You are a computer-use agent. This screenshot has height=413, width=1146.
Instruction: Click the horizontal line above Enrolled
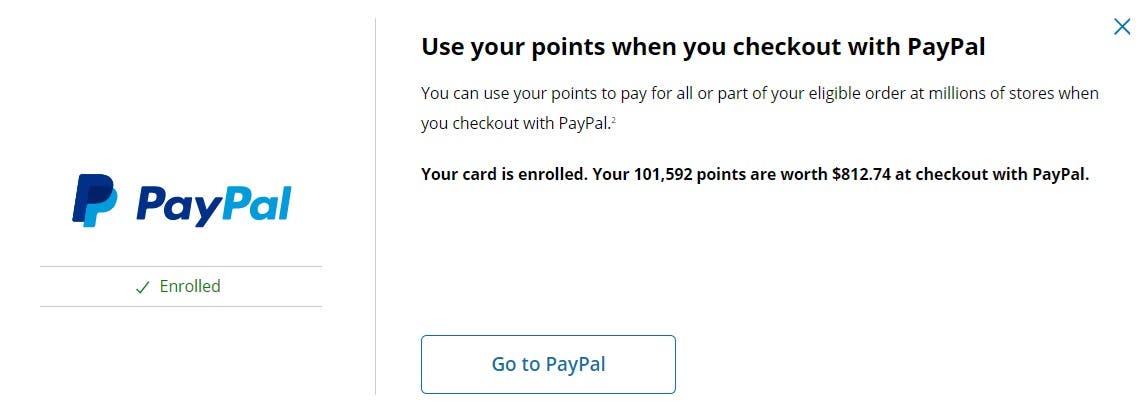point(181,267)
